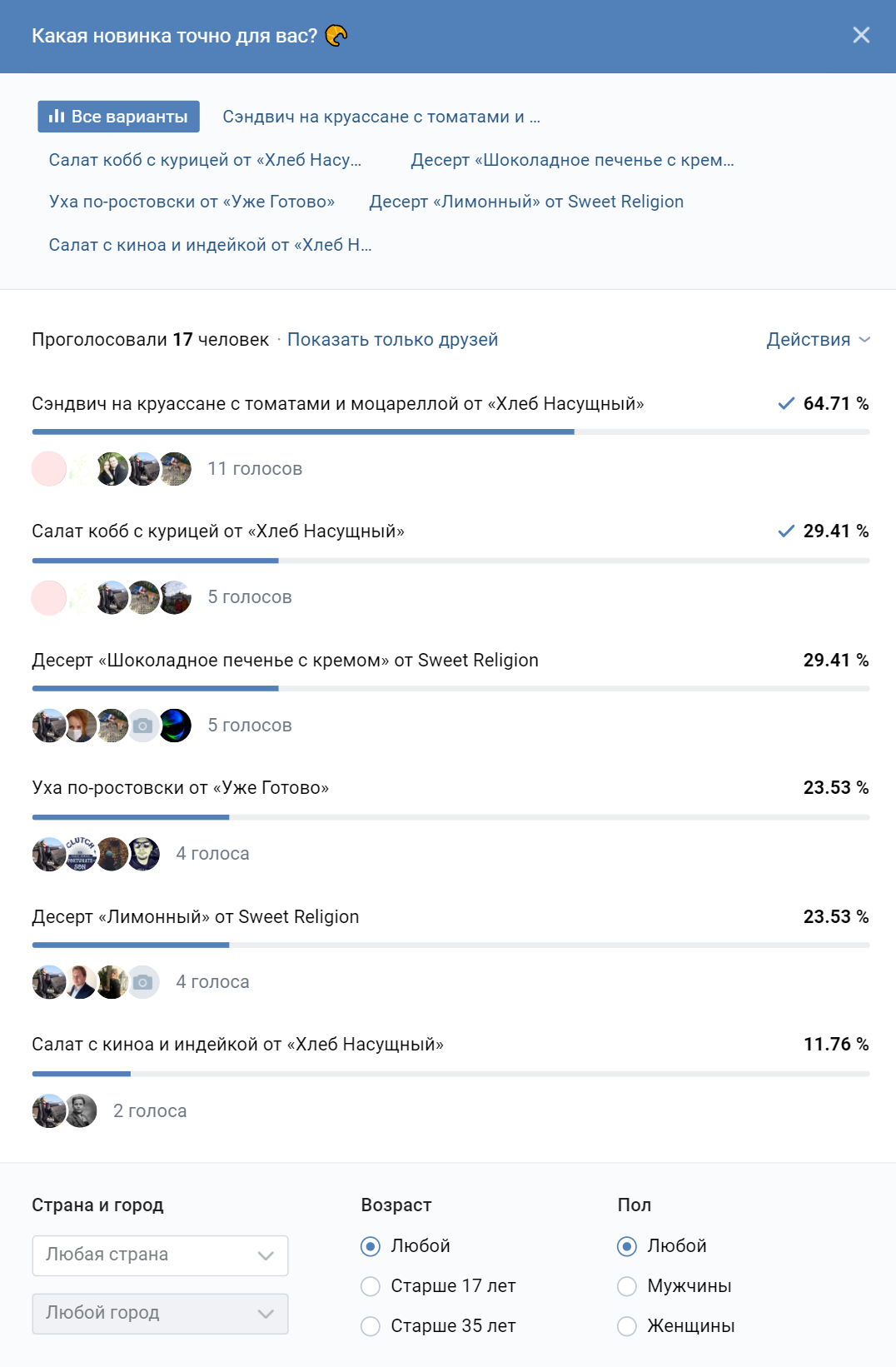Close the poll results dialog

click(x=861, y=35)
